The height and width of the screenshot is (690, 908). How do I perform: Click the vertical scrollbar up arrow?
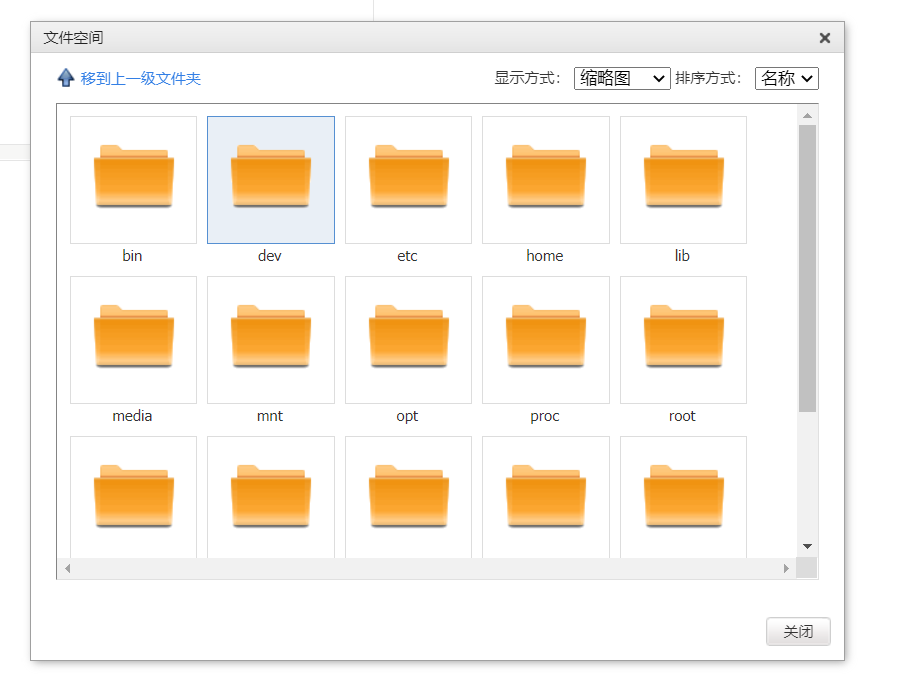click(807, 116)
